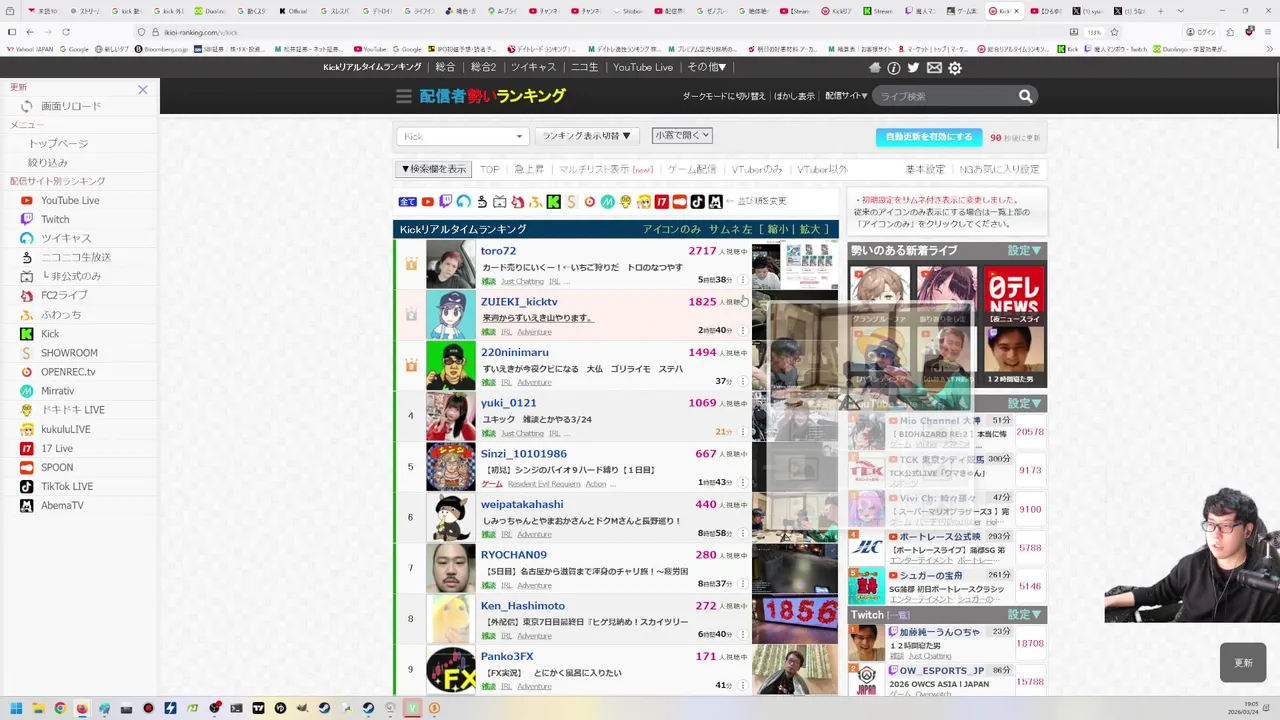Open the YouTube Live tab
Viewport: 1280px width, 720px height.
tap(643, 67)
